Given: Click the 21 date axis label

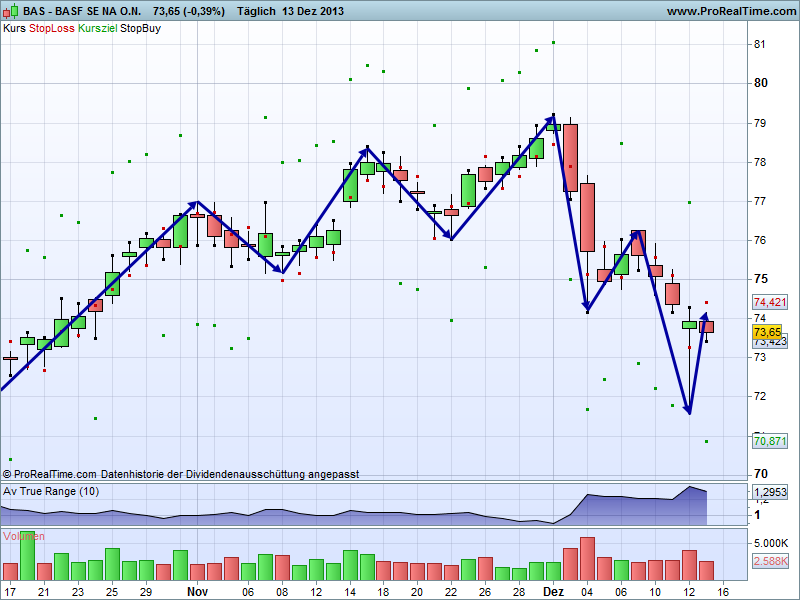Looking at the screenshot, I should [44, 592].
